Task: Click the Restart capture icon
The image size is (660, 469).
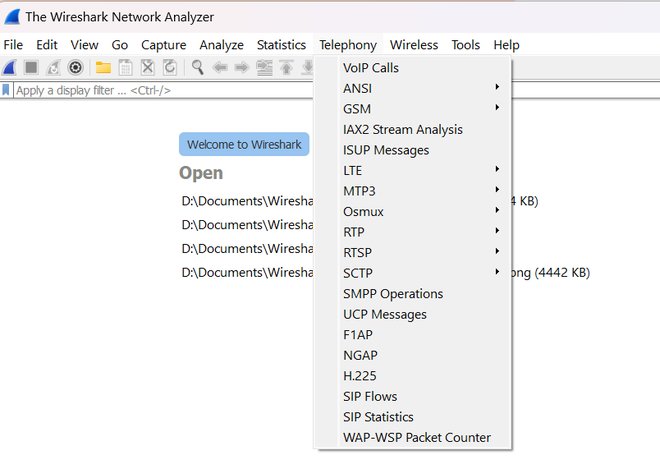Action: (53, 67)
